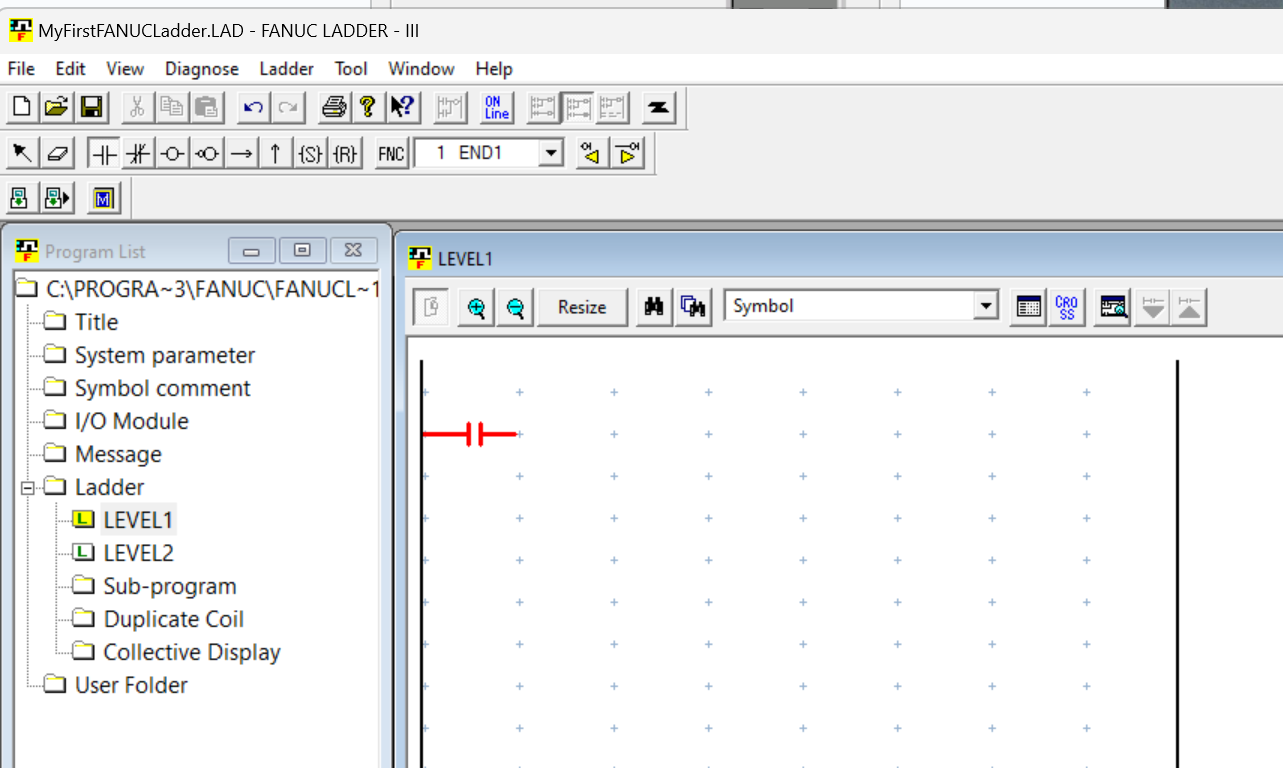Open the program monitor M icon
The height and width of the screenshot is (768, 1283).
tap(103, 198)
